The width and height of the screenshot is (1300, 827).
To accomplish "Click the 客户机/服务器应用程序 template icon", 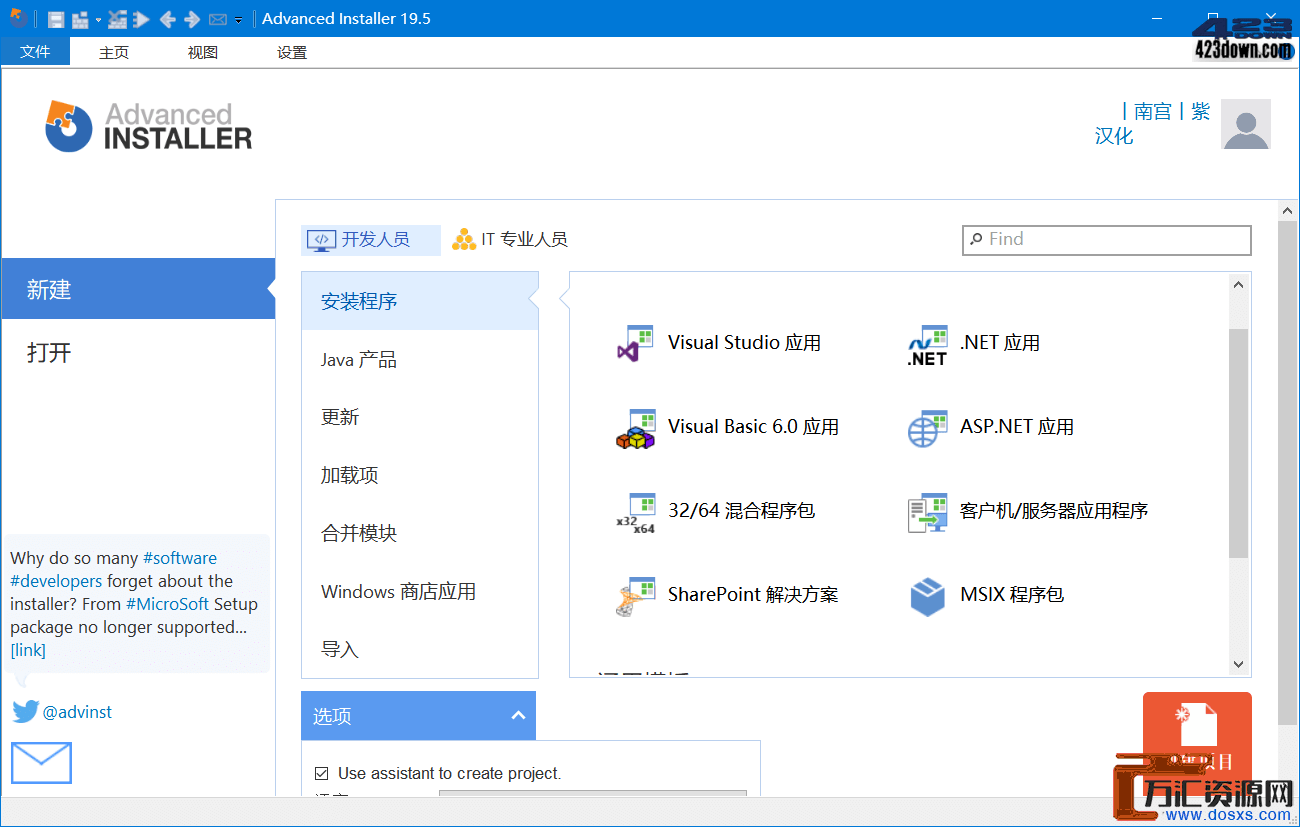I will [x=927, y=512].
